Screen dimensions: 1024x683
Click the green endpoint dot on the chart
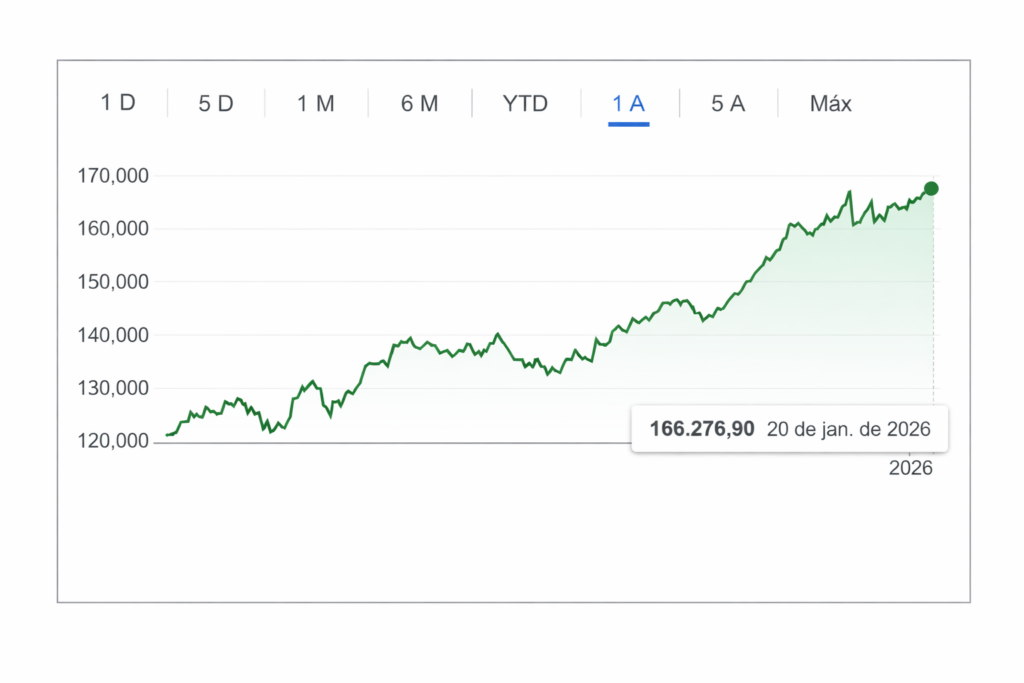point(931,189)
